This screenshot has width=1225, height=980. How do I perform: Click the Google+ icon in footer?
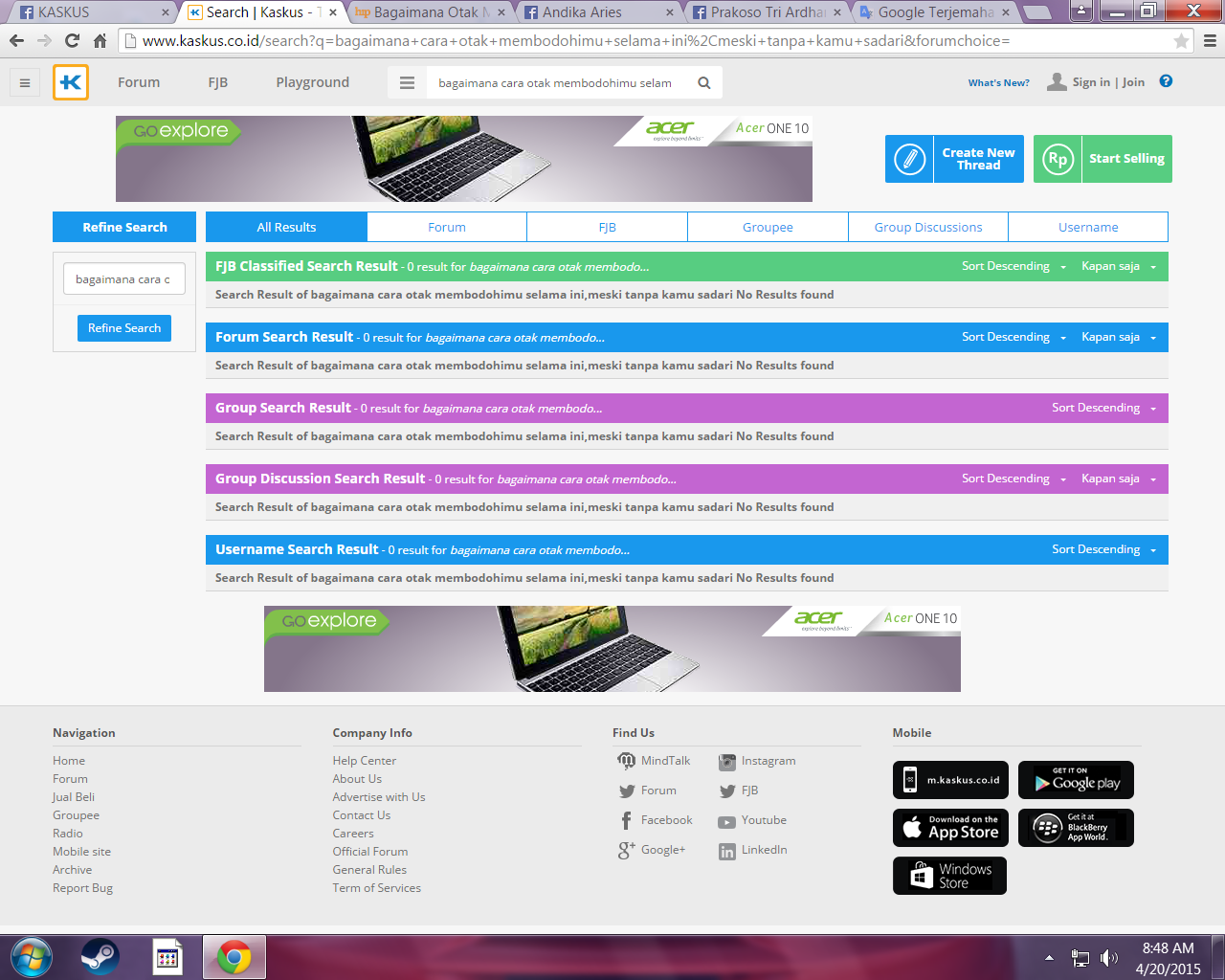coord(627,850)
